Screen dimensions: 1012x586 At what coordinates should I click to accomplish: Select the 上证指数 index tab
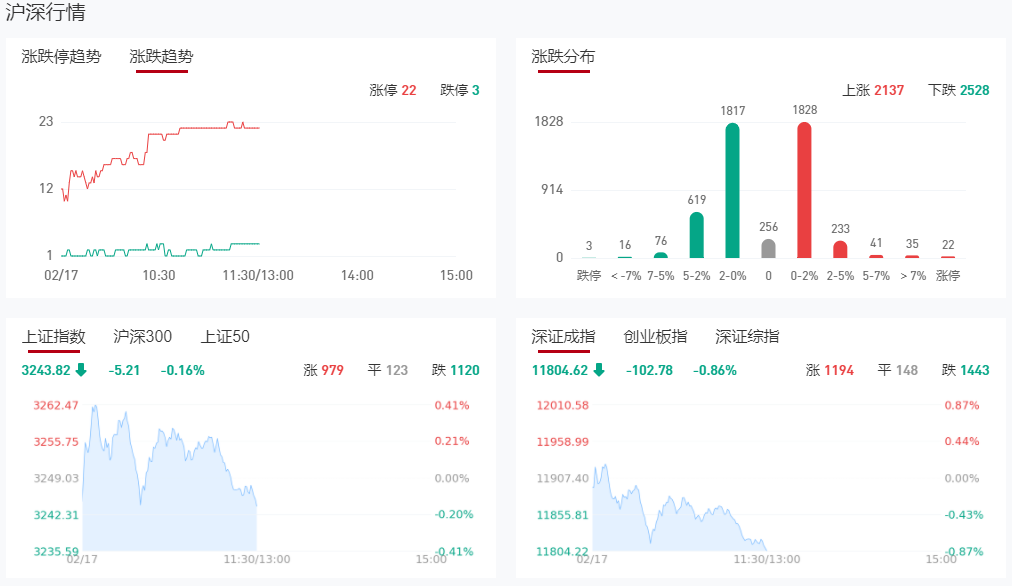coord(54,337)
